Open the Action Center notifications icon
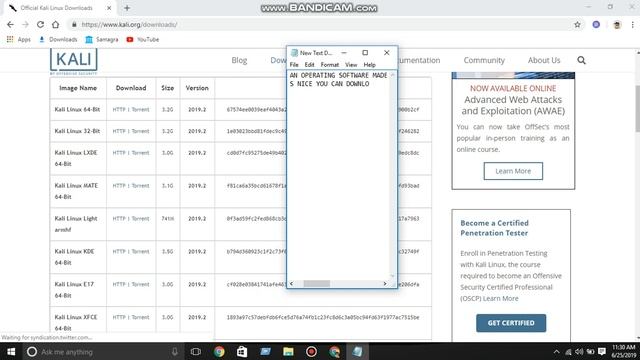 (602, 351)
